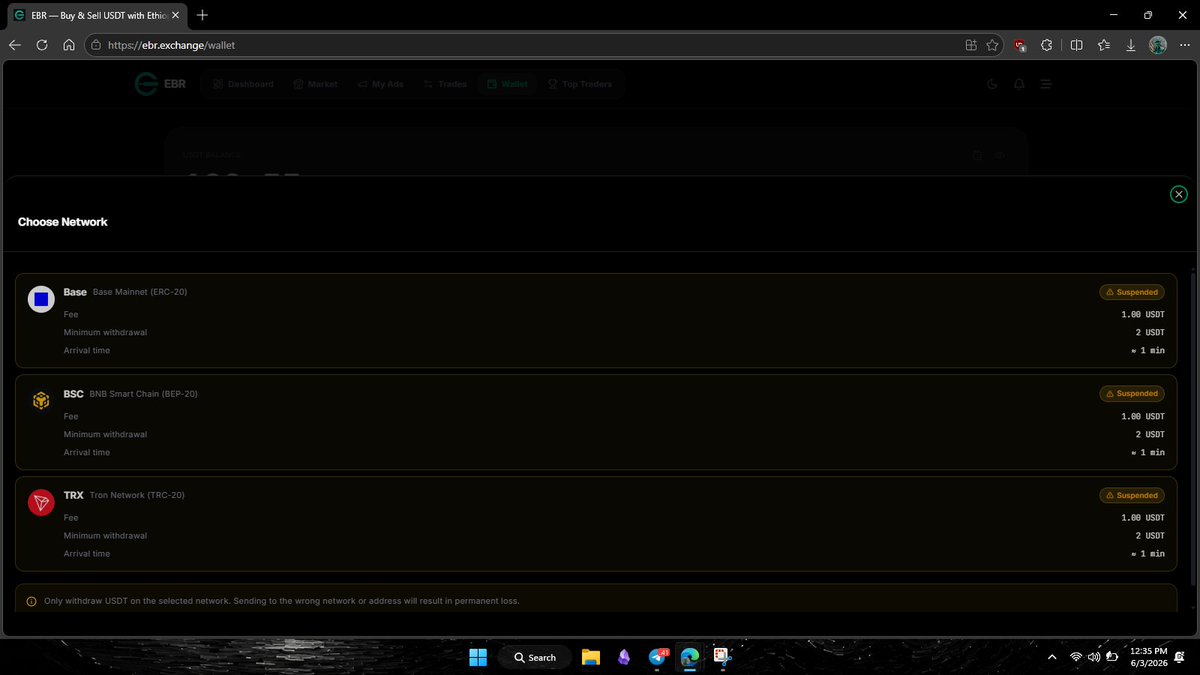Open Telegram from the taskbar
Viewport: 1200px width, 675px height.
click(658, 657)
